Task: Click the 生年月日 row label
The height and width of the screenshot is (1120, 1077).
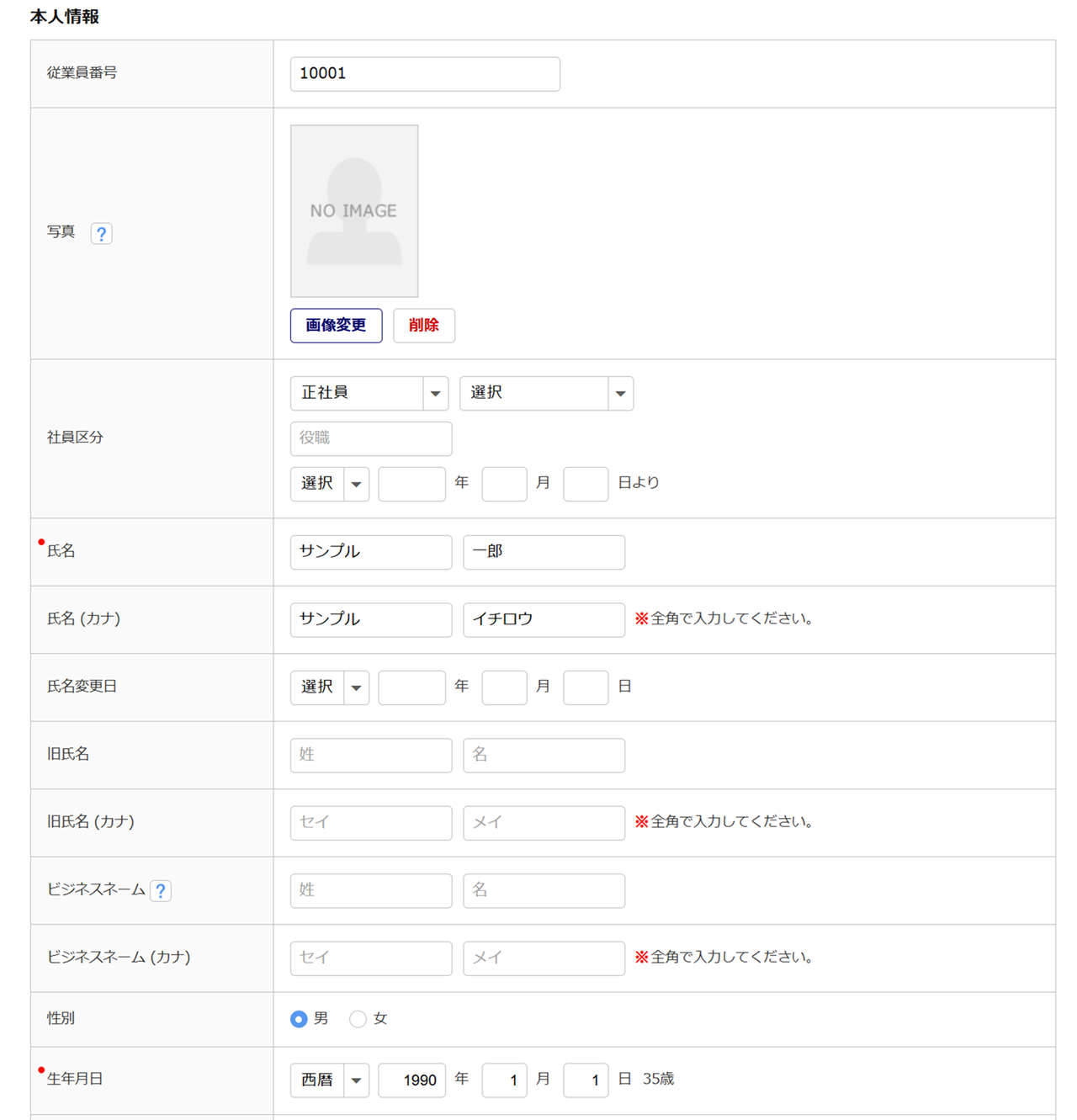Action: 75,1080
